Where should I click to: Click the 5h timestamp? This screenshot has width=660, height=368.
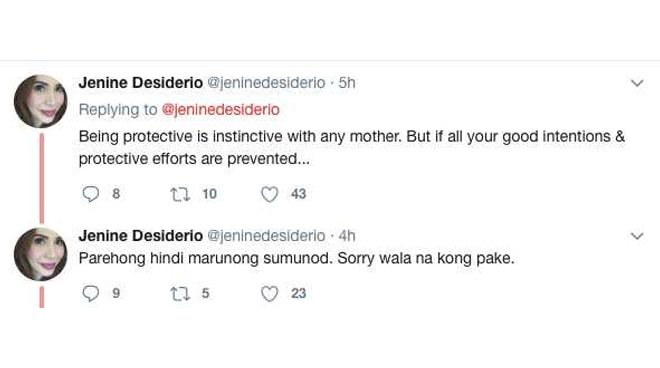coord(347,83)
